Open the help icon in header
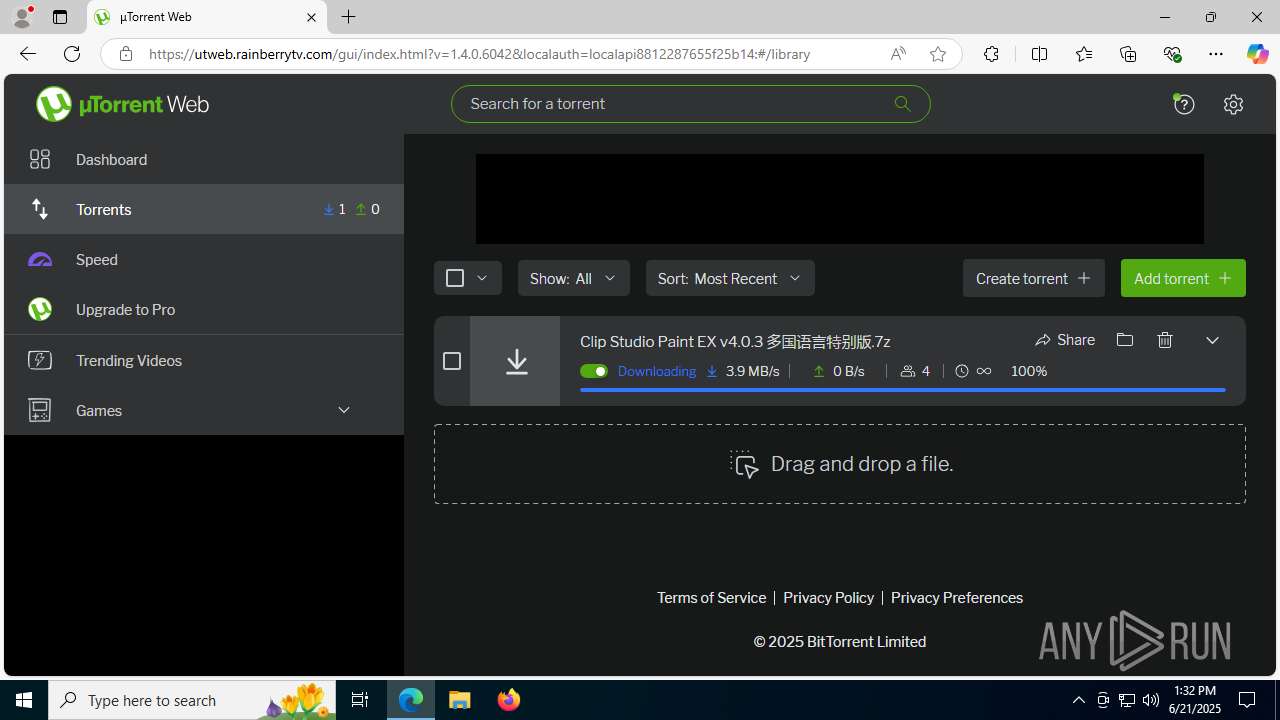Viewport: 1280px width, 720px height. 1184,104
